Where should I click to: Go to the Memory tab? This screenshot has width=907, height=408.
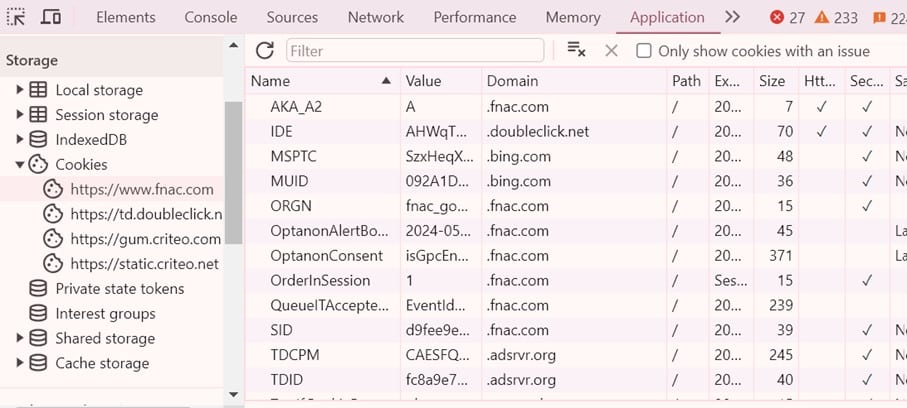tap(574, 17)
